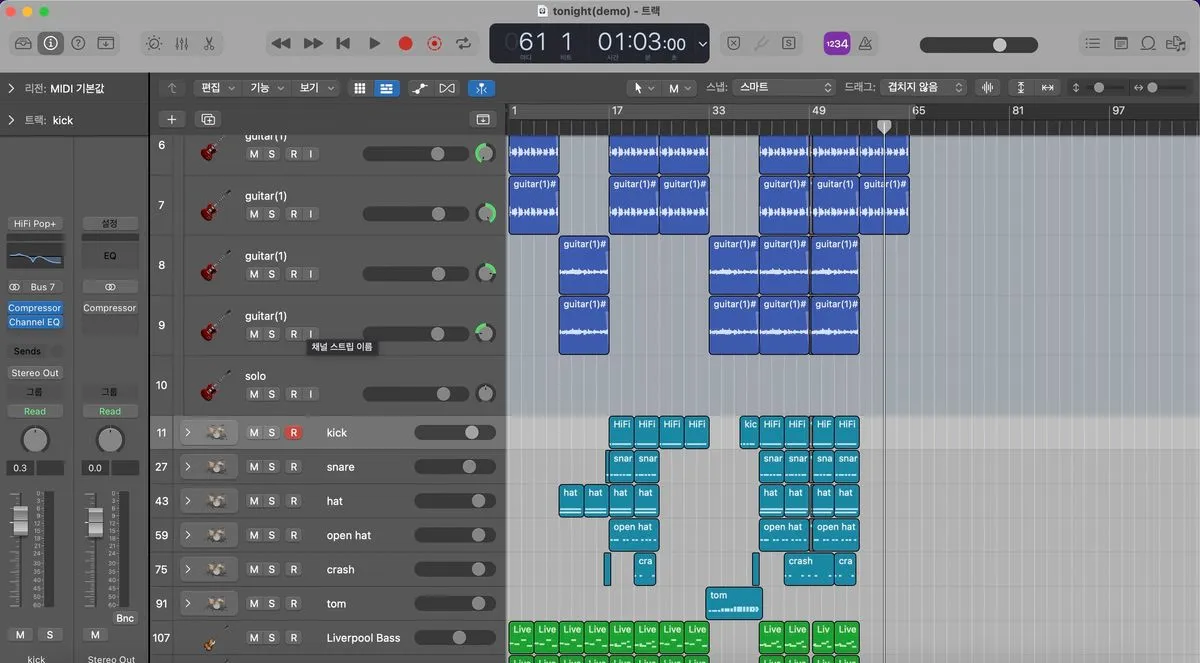Image resolution: width=1200 pixels, height=663 pixels.
Task: Open the M alternate tool menu
Action: coord(679,88)
